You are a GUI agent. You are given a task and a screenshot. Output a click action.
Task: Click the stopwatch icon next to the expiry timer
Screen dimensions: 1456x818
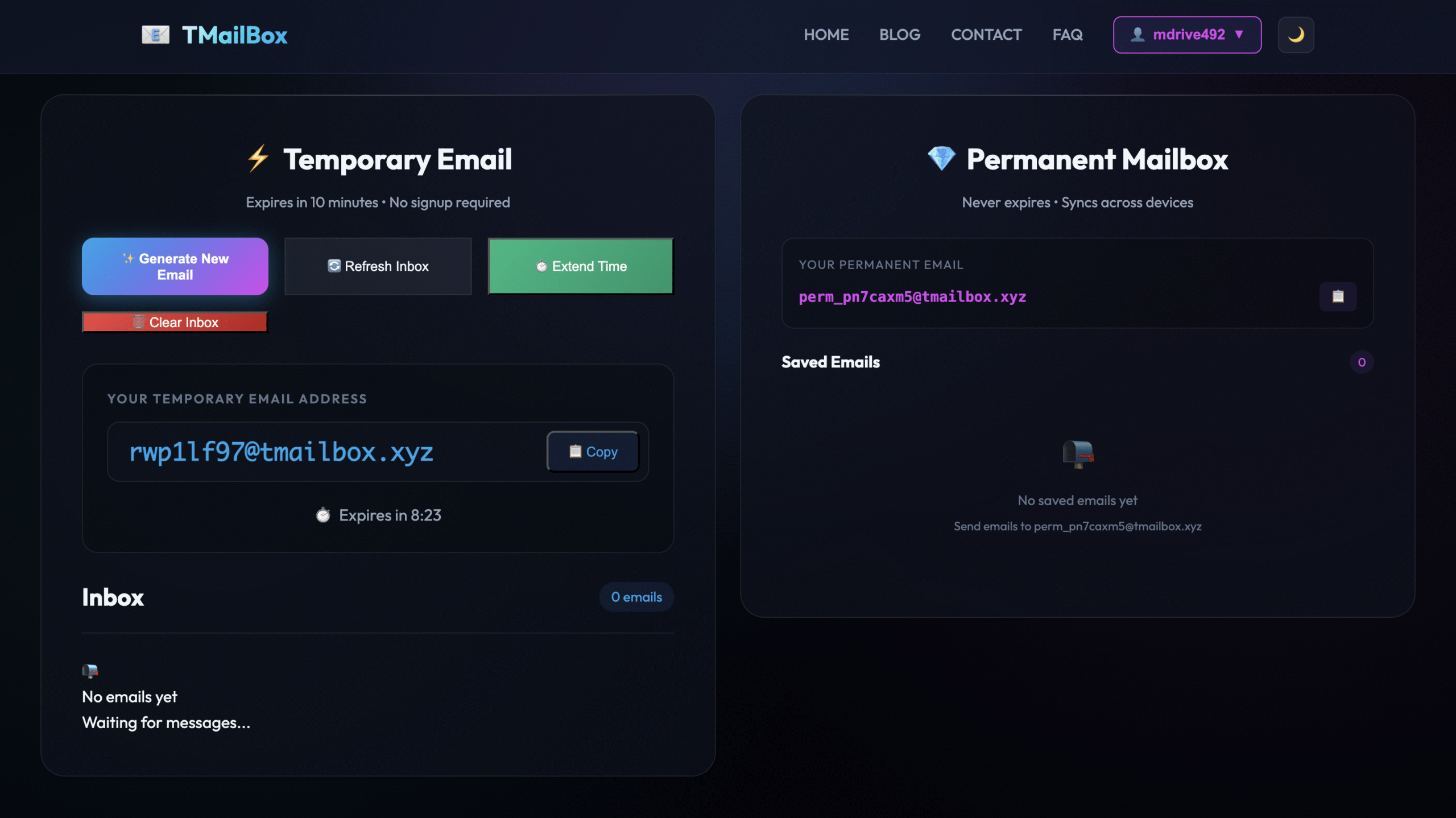tap(324, 515)
